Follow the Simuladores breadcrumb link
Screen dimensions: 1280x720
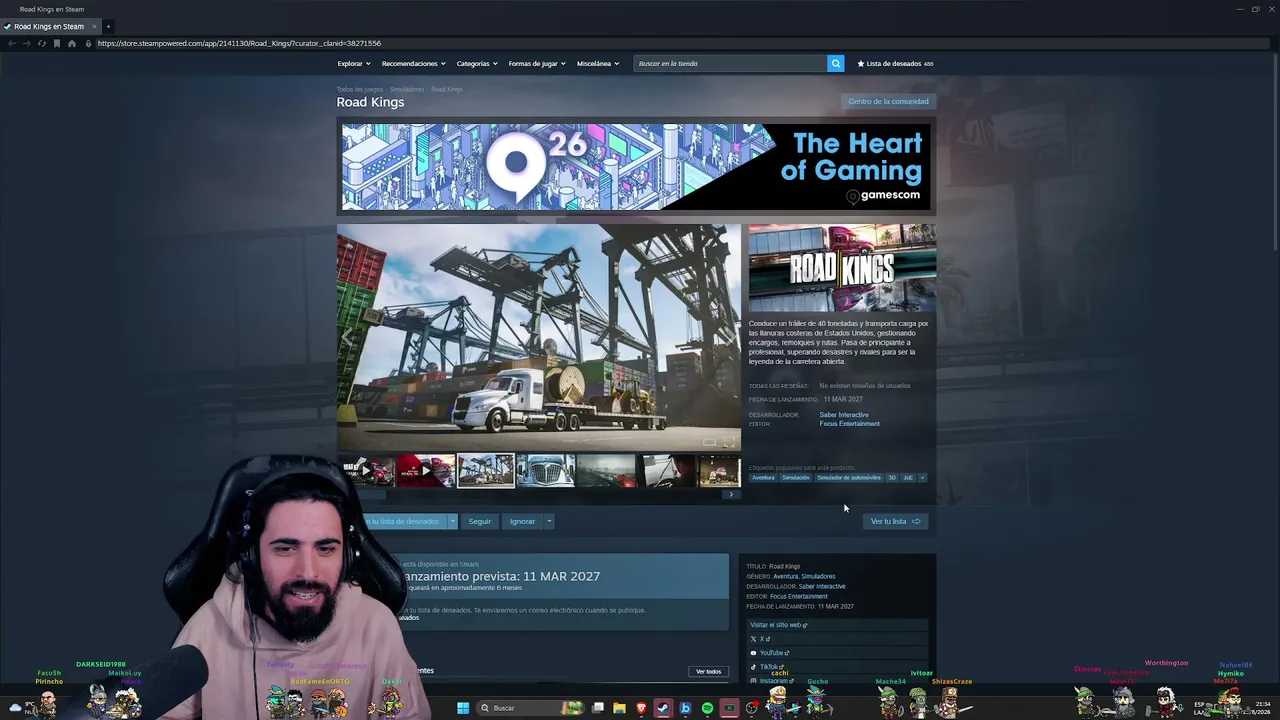point(407,89)
